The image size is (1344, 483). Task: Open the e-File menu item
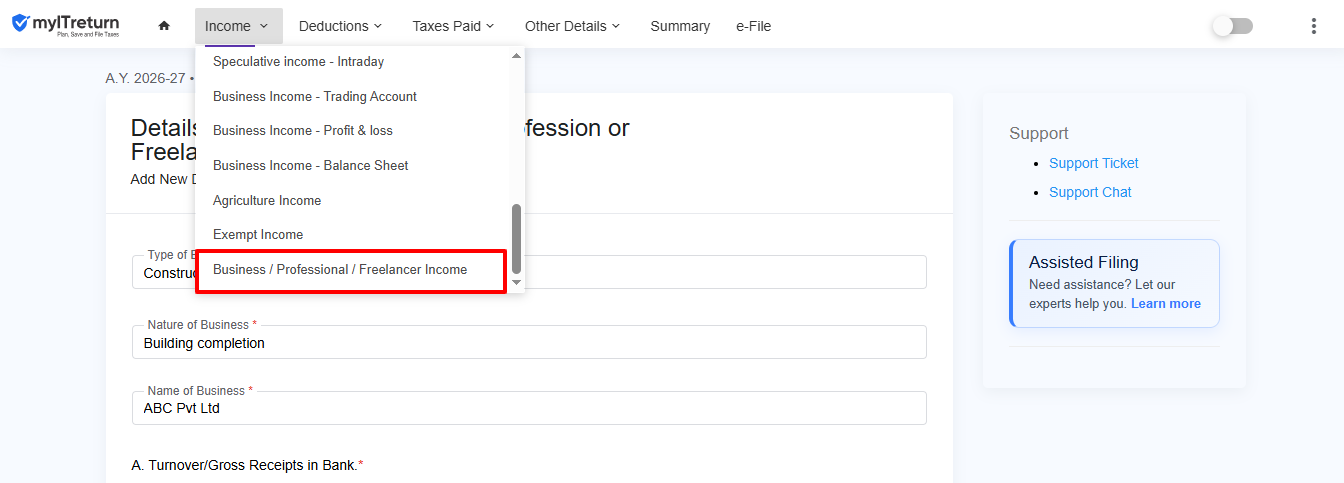pyautogui.click(x=753, y=26)
